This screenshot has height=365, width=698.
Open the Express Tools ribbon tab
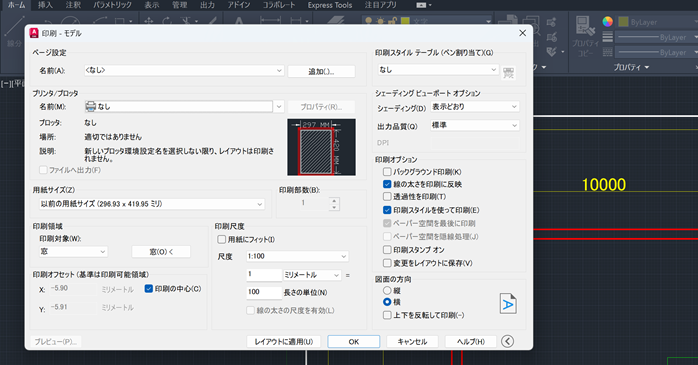click(330, 5)
